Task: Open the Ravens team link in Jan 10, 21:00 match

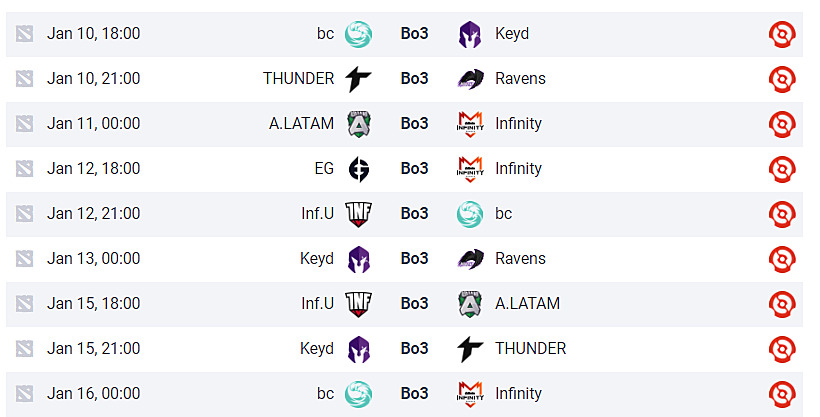Action: click(x=520, y=79)
